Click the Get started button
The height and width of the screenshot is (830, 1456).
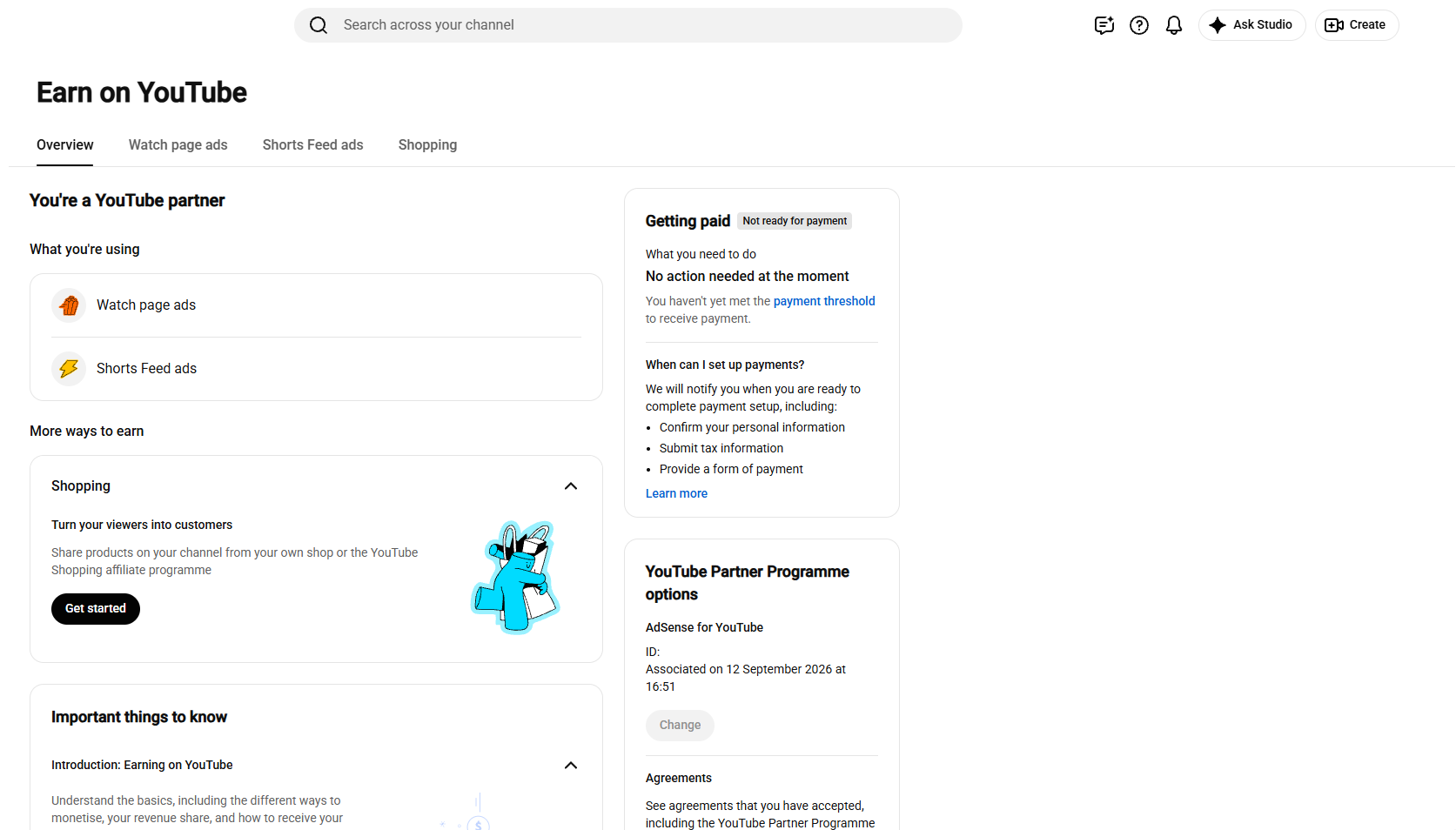[x=96, y=609]
